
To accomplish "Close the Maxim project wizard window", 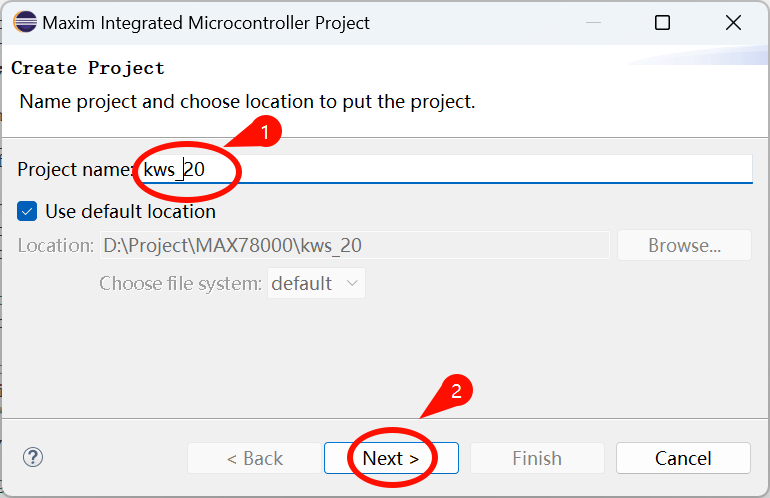I will (733, 23).
